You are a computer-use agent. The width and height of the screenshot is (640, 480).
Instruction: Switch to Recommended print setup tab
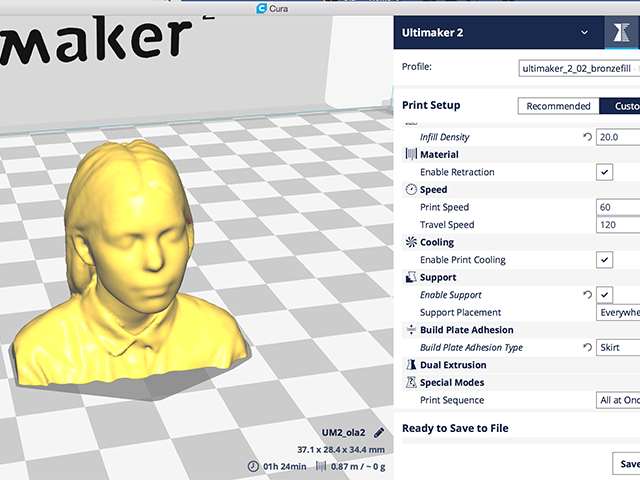(558, 106)
